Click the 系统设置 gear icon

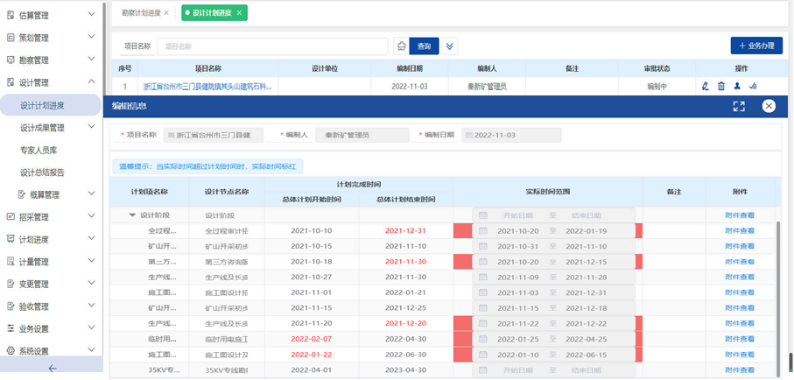[x=10, y=351]
